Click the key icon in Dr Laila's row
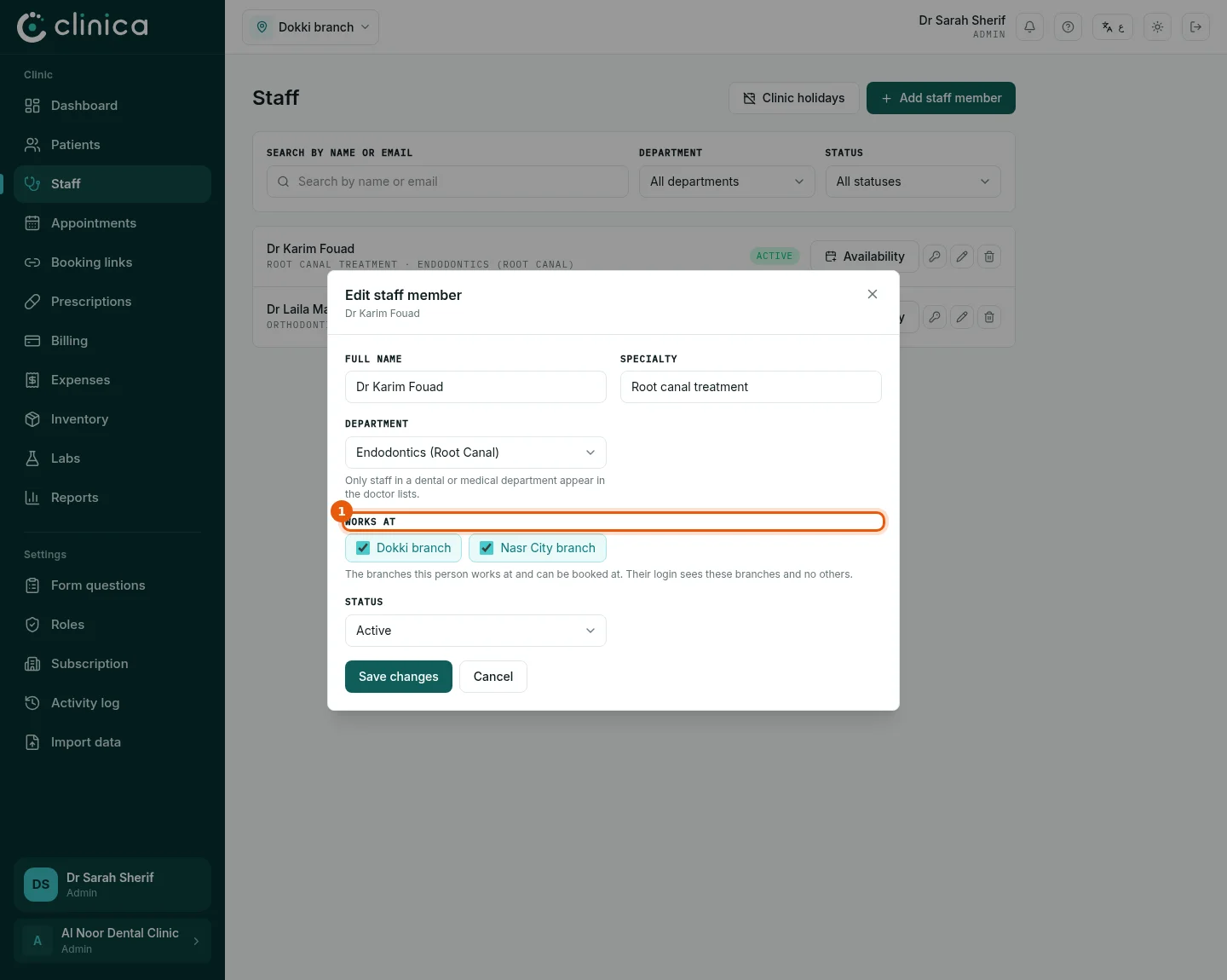The height and width of the screenshot is (980, 1227). coord(935,317)
